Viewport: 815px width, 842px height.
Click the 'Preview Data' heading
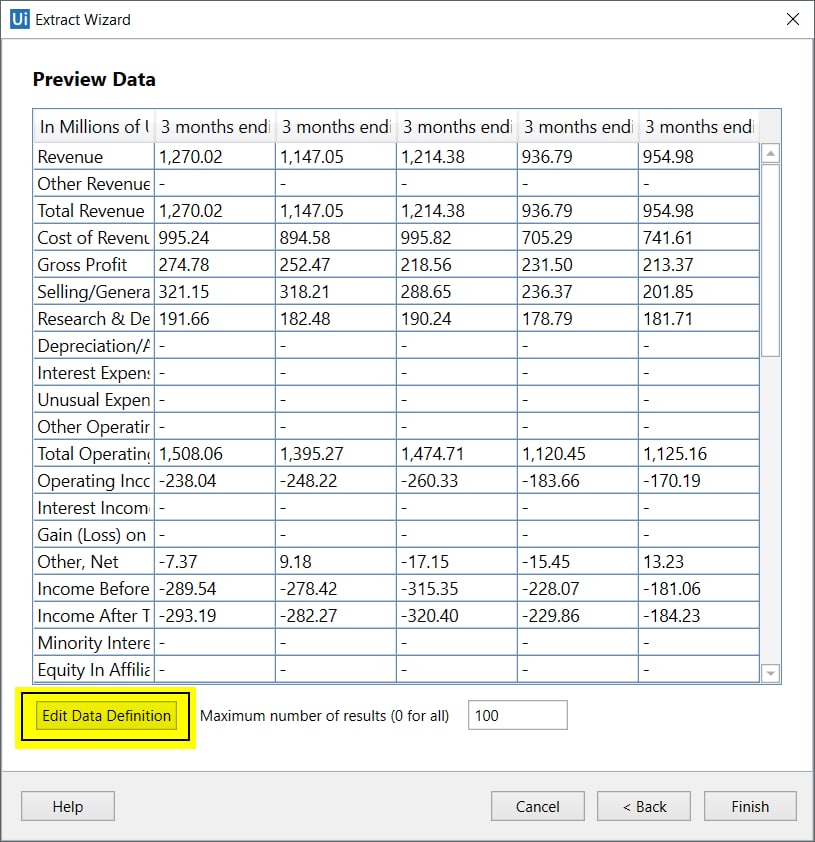[94, 79]
